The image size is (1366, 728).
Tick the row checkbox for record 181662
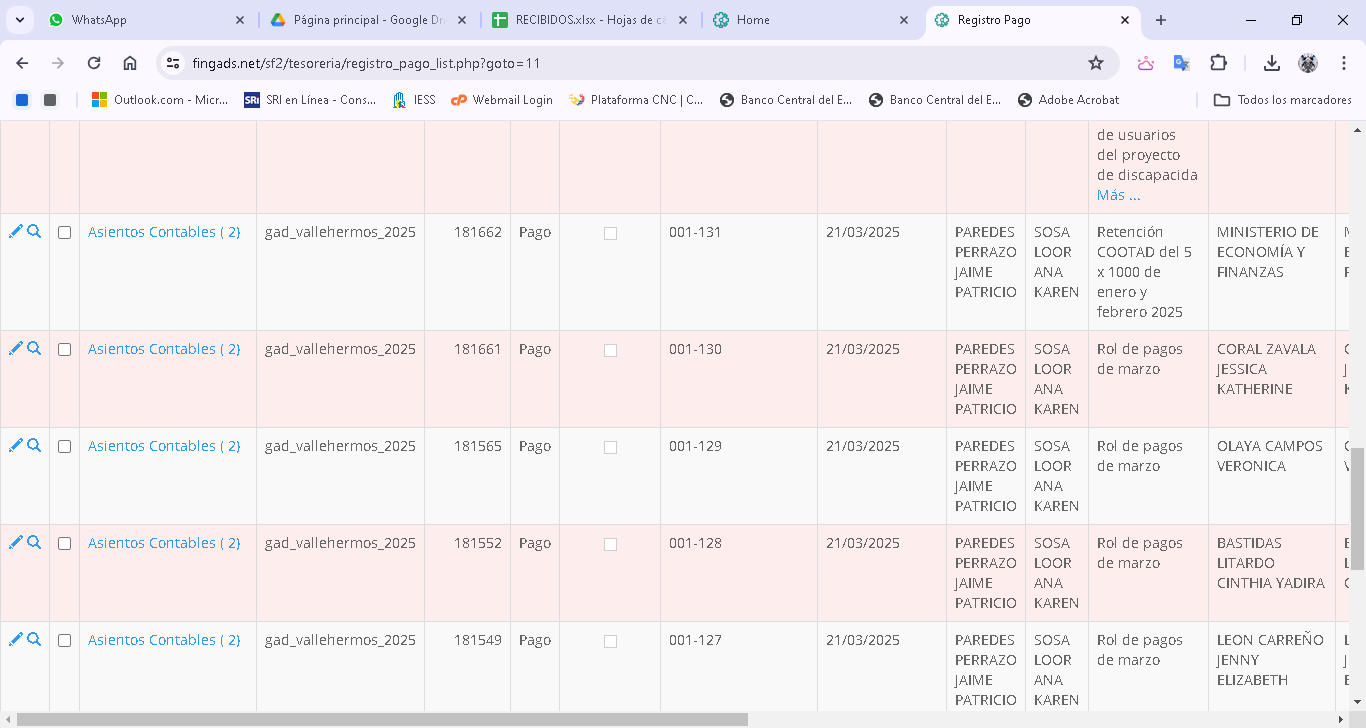[x=65, y=233]
